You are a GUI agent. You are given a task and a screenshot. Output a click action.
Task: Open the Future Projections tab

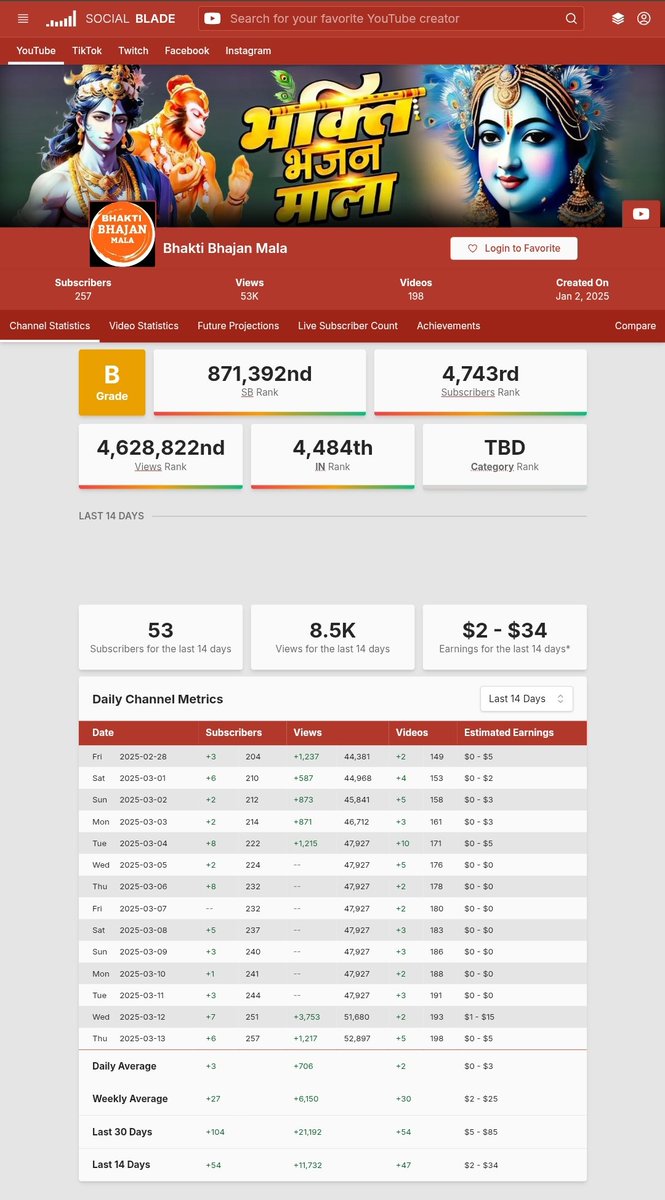coord(238,326)
